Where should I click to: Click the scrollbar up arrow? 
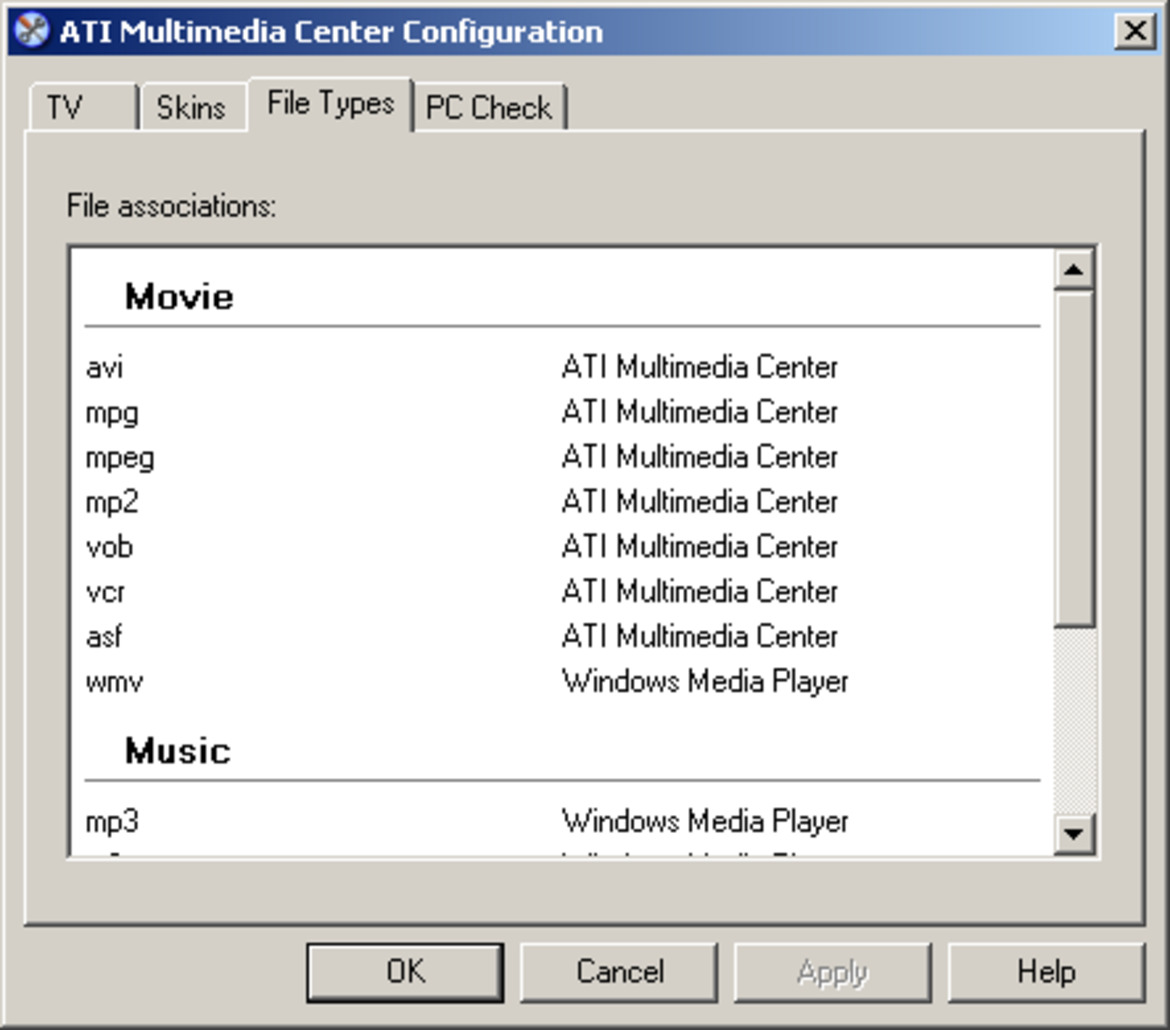[x=1074, y=269]
